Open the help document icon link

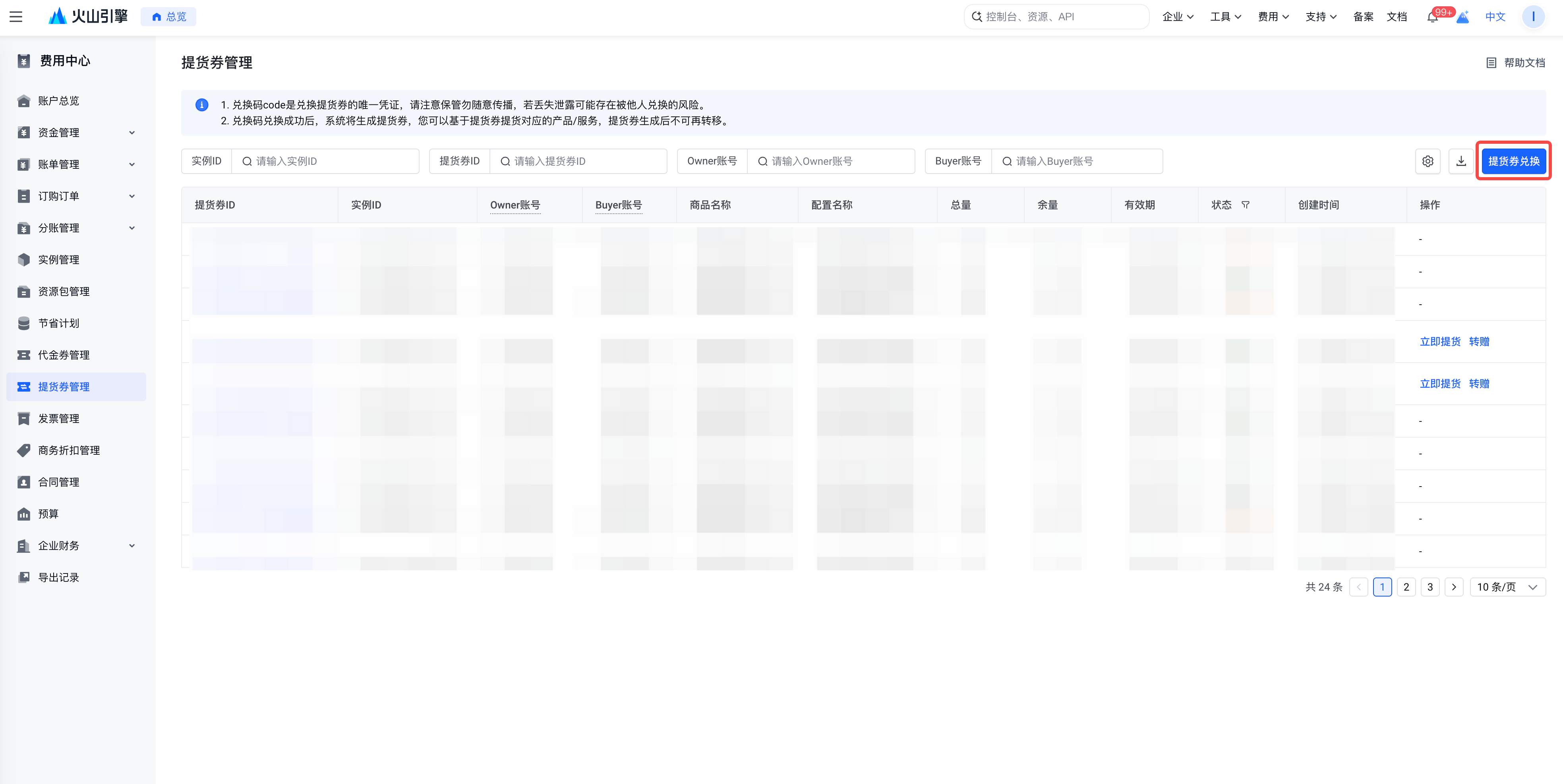tap(1491, 62)
